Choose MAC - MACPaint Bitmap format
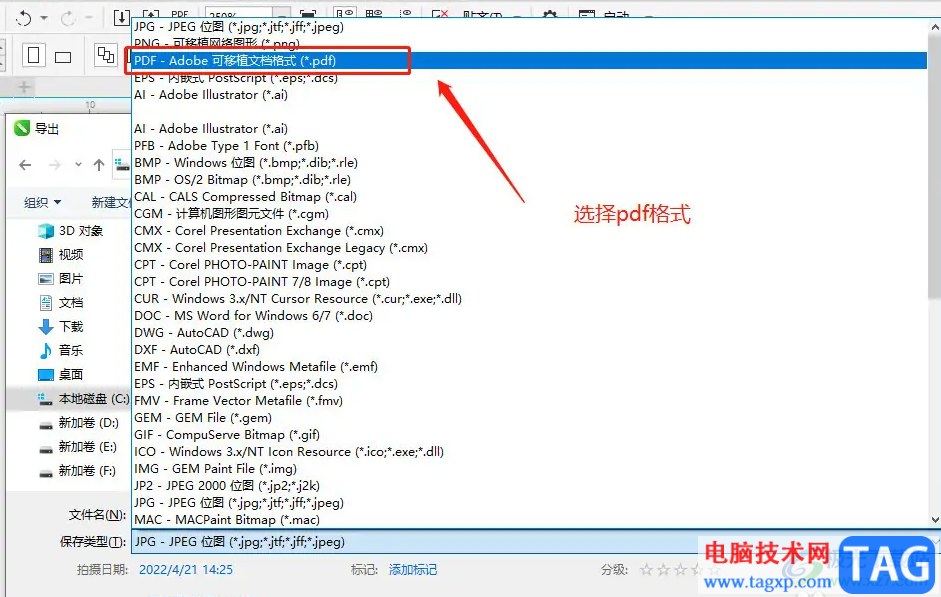Image resolution: width=941 pixels, height=597 pixels. point(530,520)
